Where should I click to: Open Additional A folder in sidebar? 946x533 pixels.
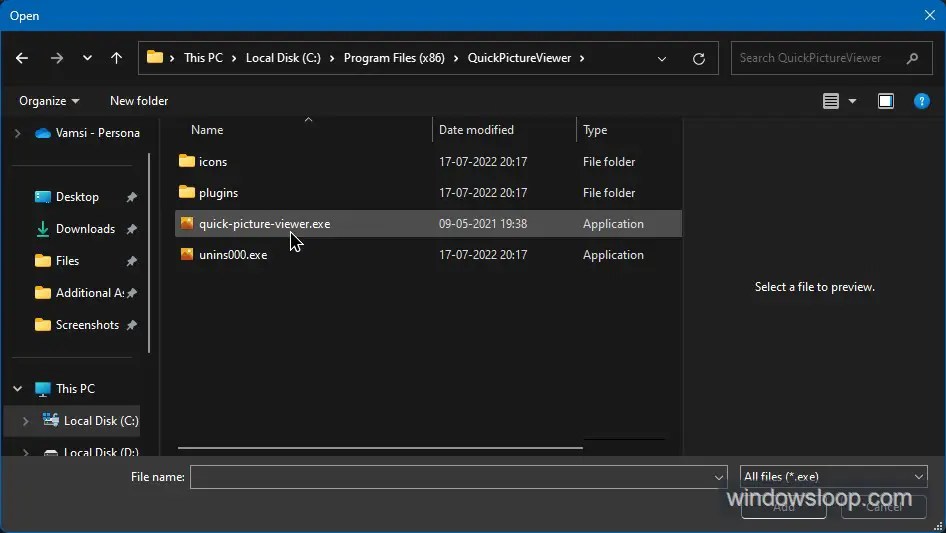point(80,293)
